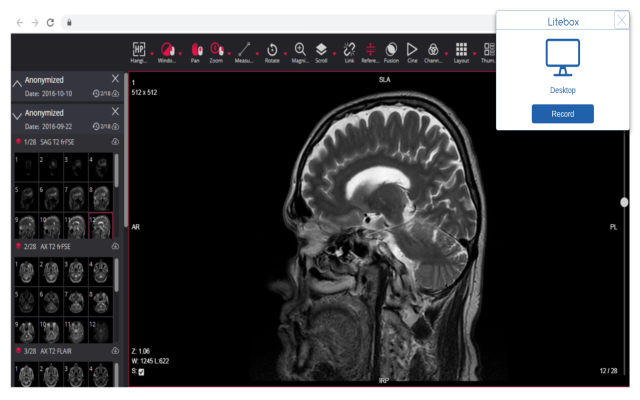Toggle the S checkbox in viewport overlay

pyautogui.click(x=141, y=372)
